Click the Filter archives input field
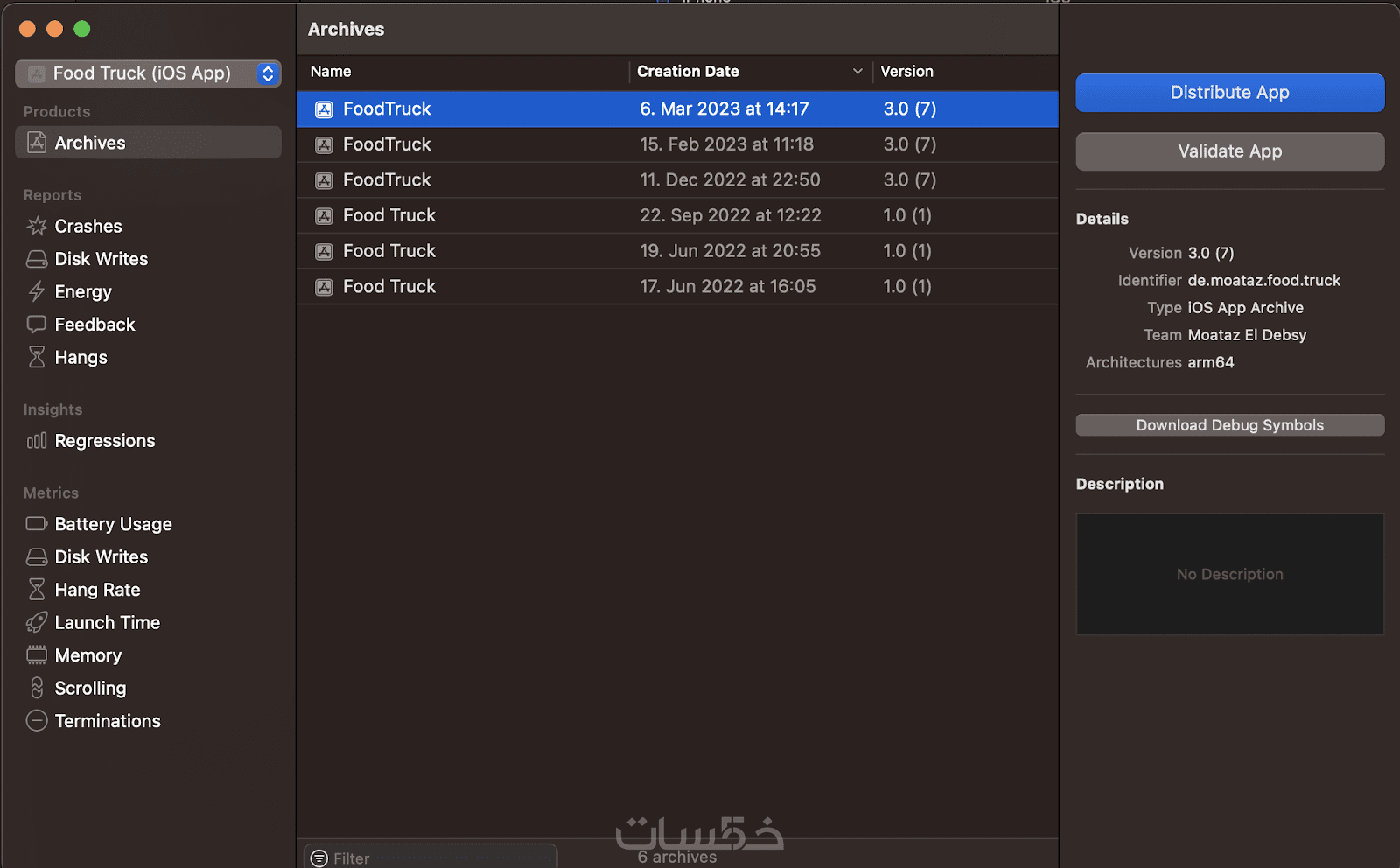 [x=430, y=857]
